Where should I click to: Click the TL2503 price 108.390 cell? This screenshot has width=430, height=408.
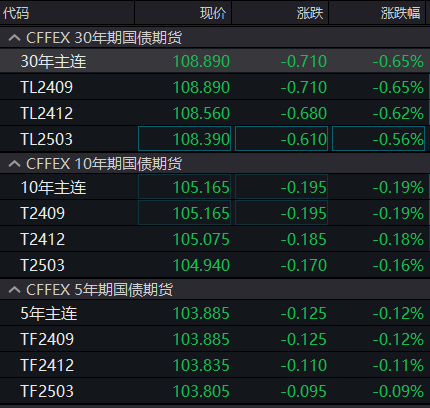pyautogui.click(x=184, y=139)
